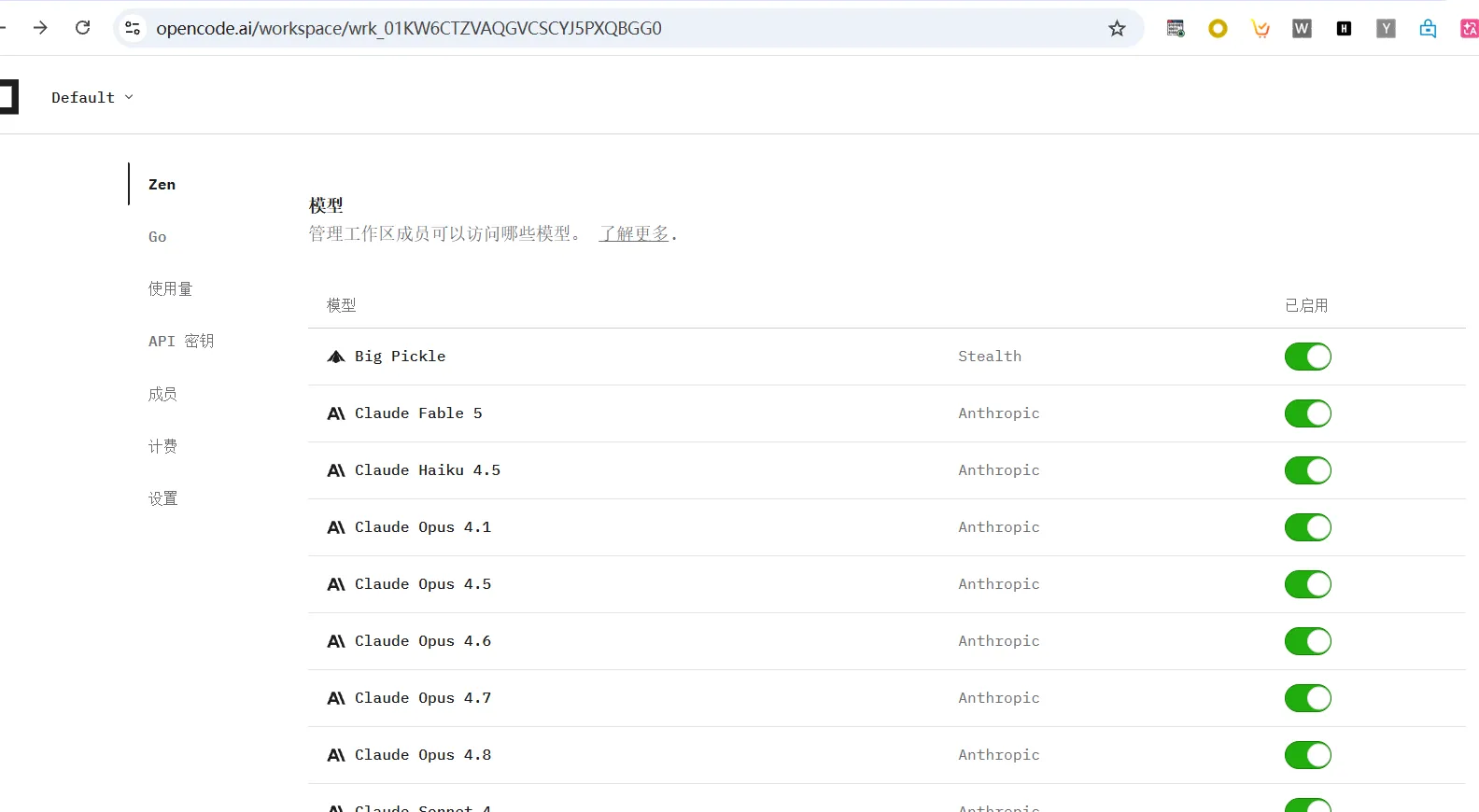Go to the 成员 members section
1479x812 pixels.
[162, 394]
